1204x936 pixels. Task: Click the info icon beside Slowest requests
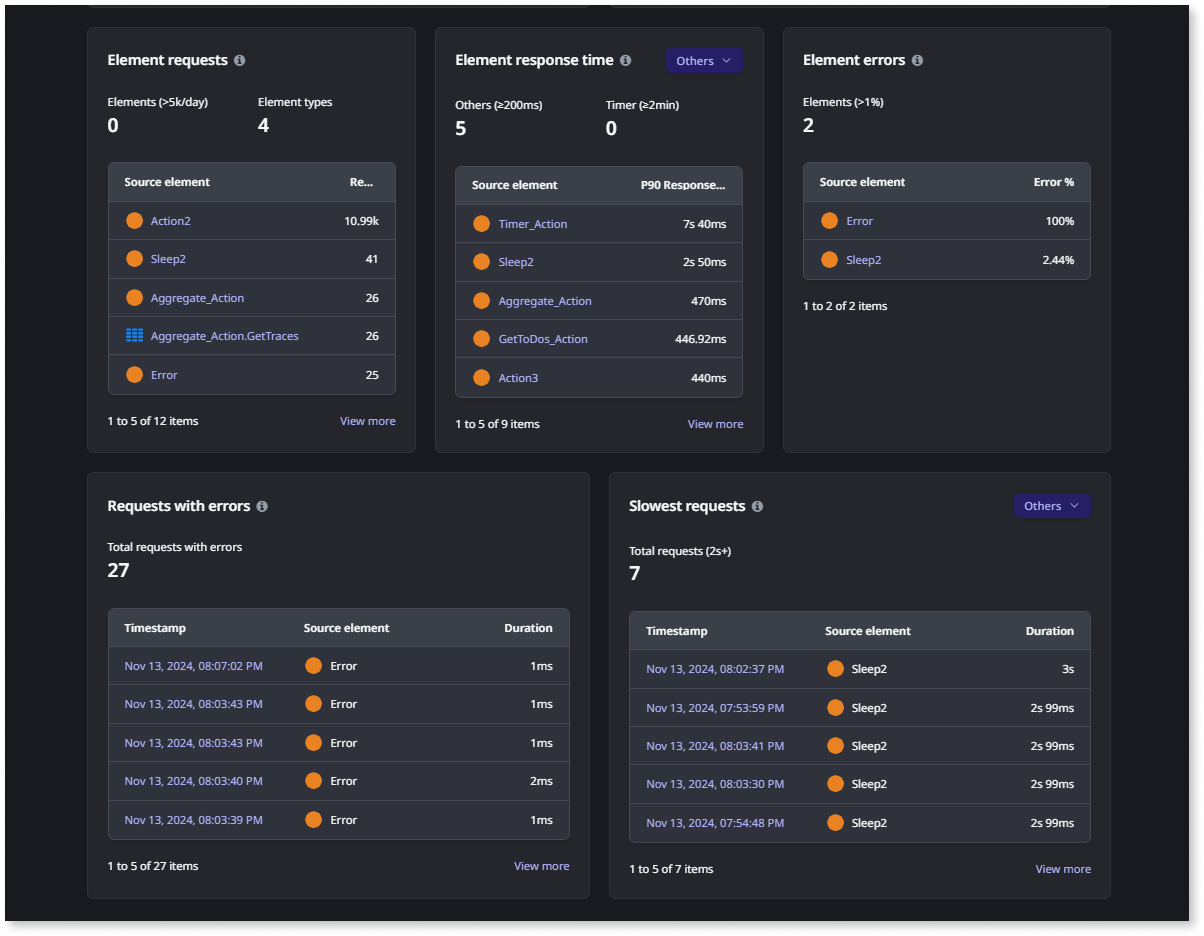click(x=757, y=507)
